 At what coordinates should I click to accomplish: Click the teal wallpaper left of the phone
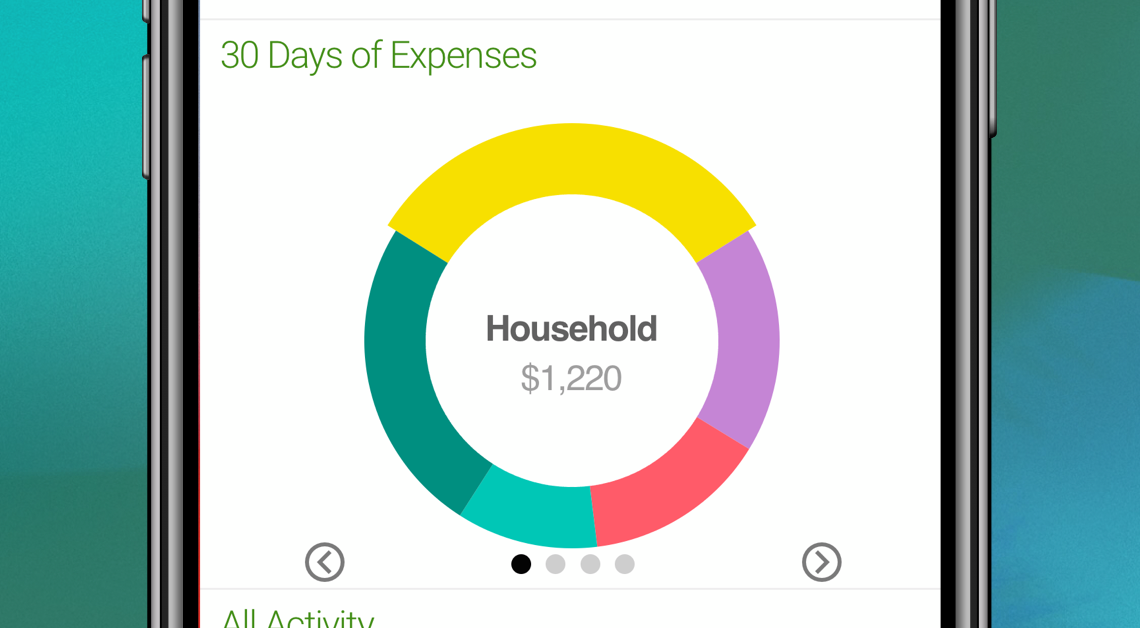click(70, 300)
